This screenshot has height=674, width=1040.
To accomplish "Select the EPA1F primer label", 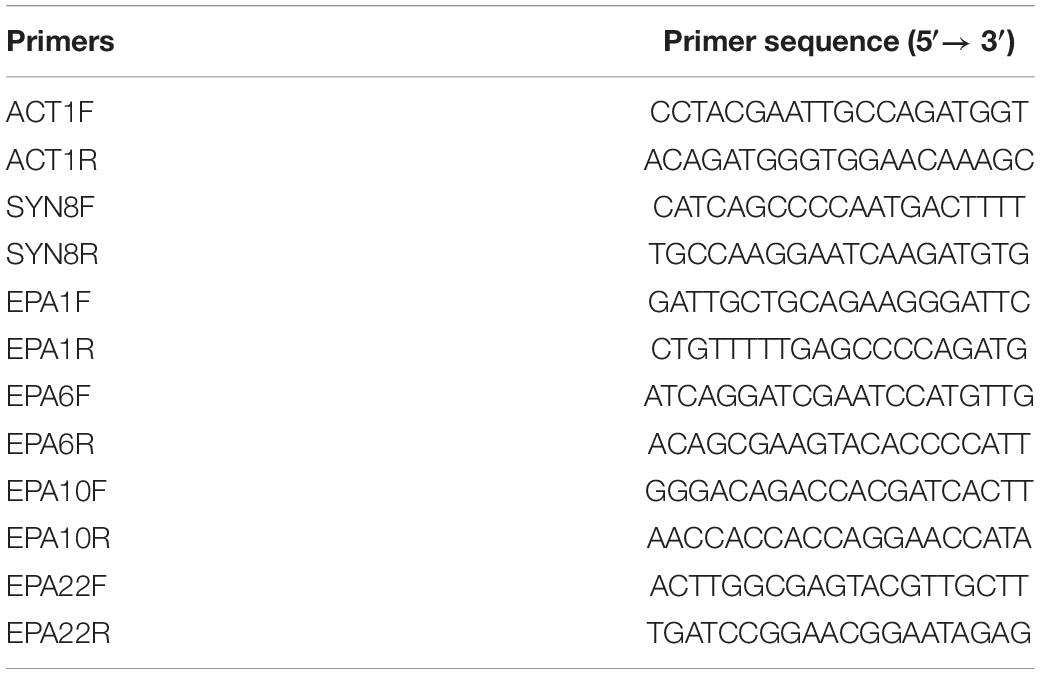I will (x=48, y=302).
